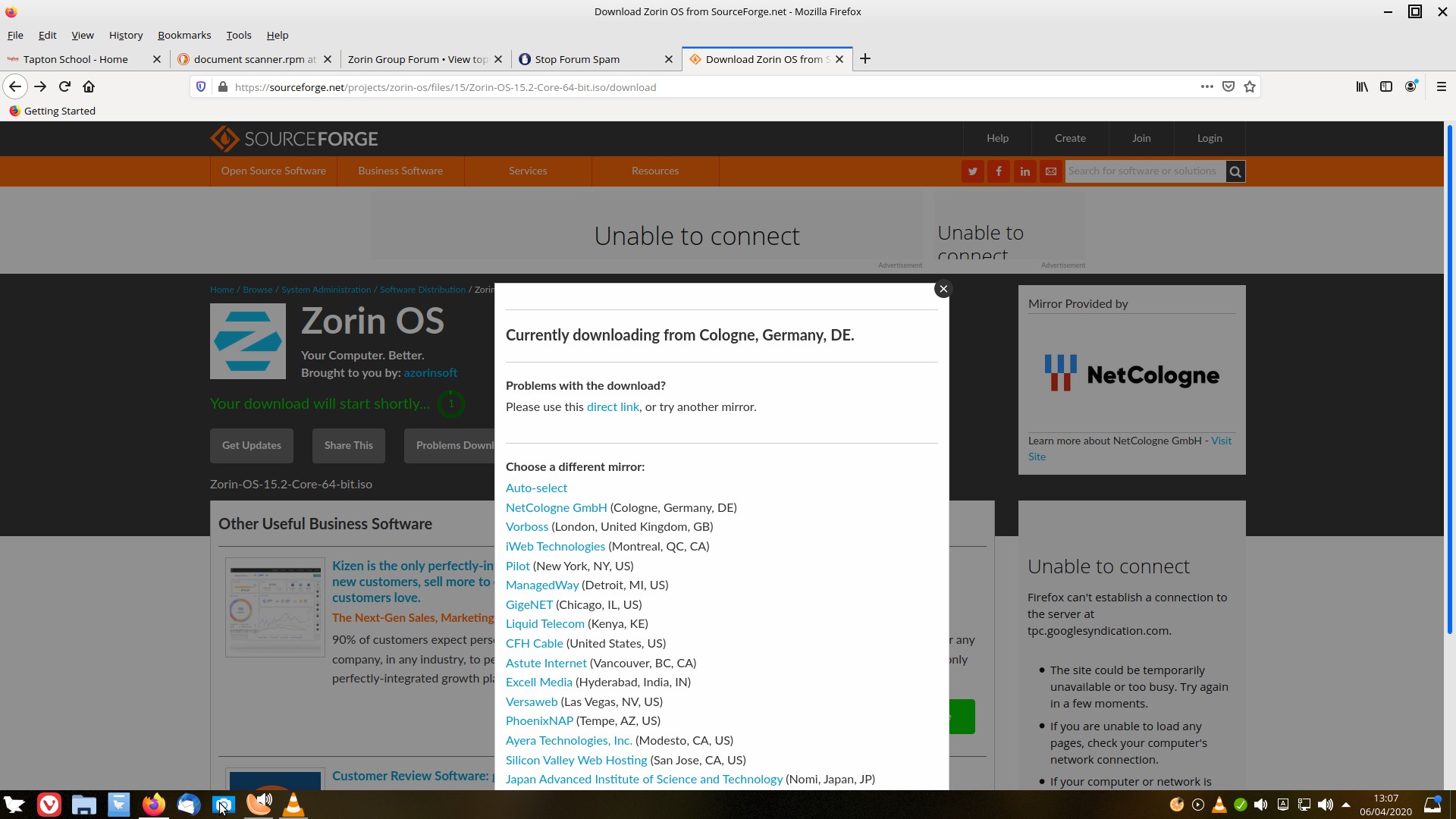Open the file manager from taskbar
Image resolution: width=1456 pixels, height=819 pixels.
[84, 805]
